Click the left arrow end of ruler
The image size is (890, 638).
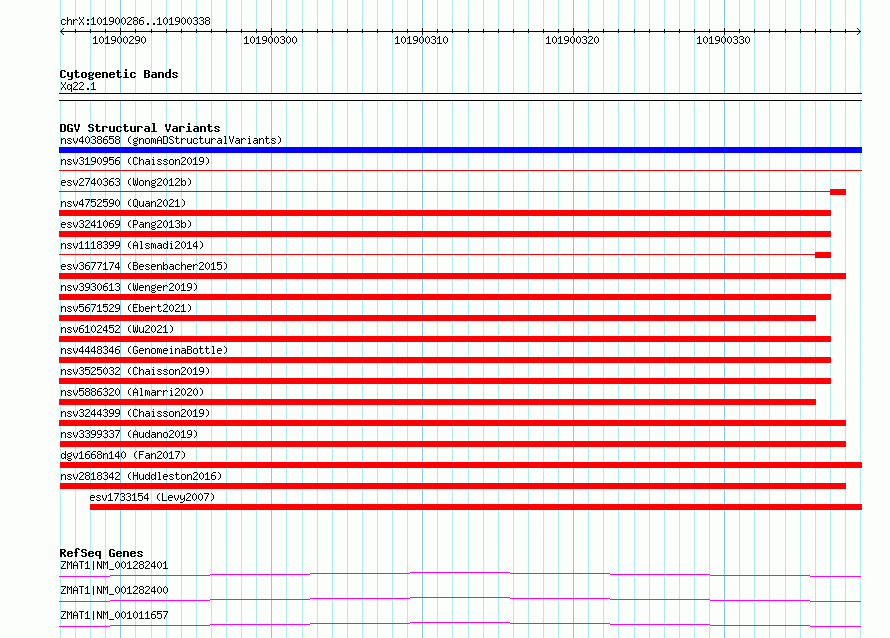coord(62,32)
